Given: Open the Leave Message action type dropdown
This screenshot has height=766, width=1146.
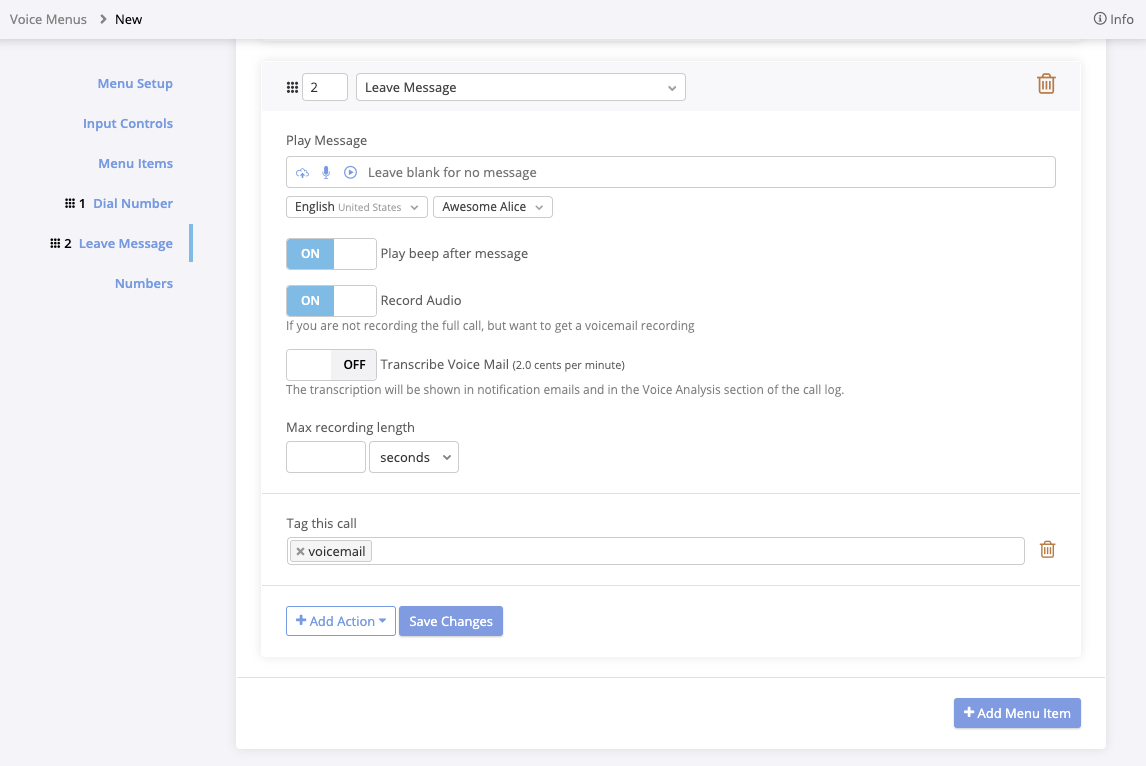Looking at the screenshot, I should (521, 88).
